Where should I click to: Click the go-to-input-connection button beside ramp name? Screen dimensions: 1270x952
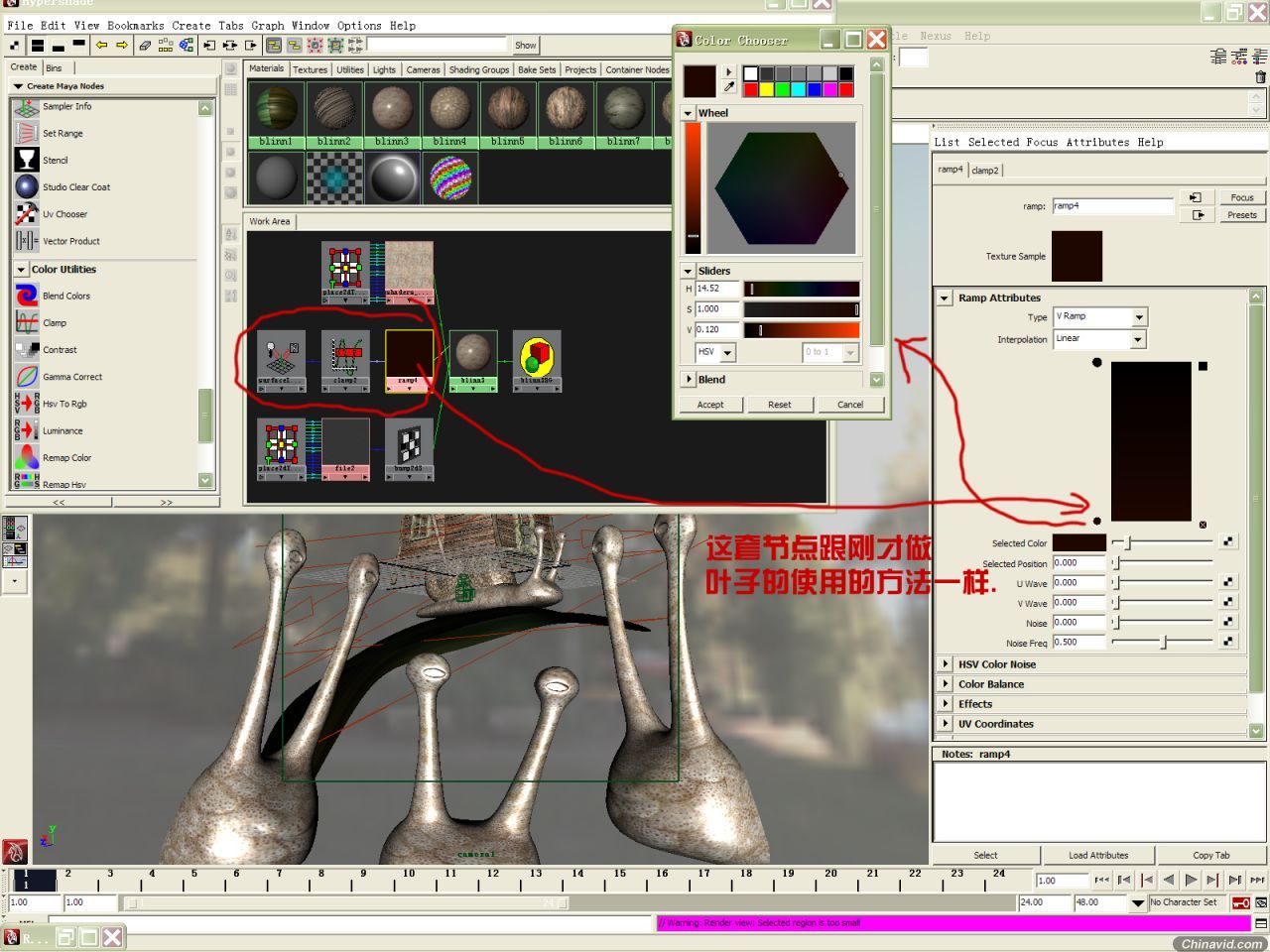tap(1196, 197)
